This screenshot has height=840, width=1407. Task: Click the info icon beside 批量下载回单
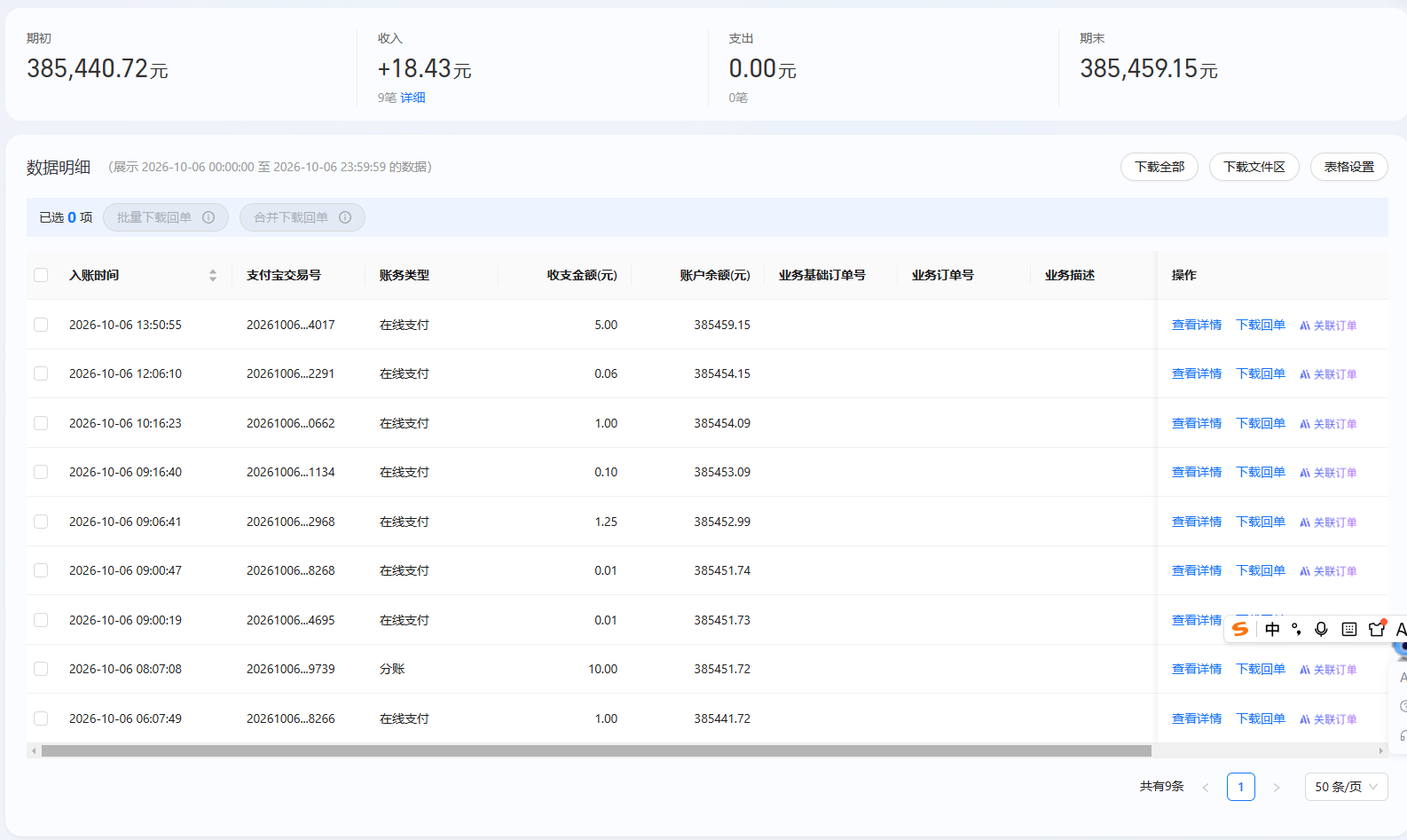point(208,217)
